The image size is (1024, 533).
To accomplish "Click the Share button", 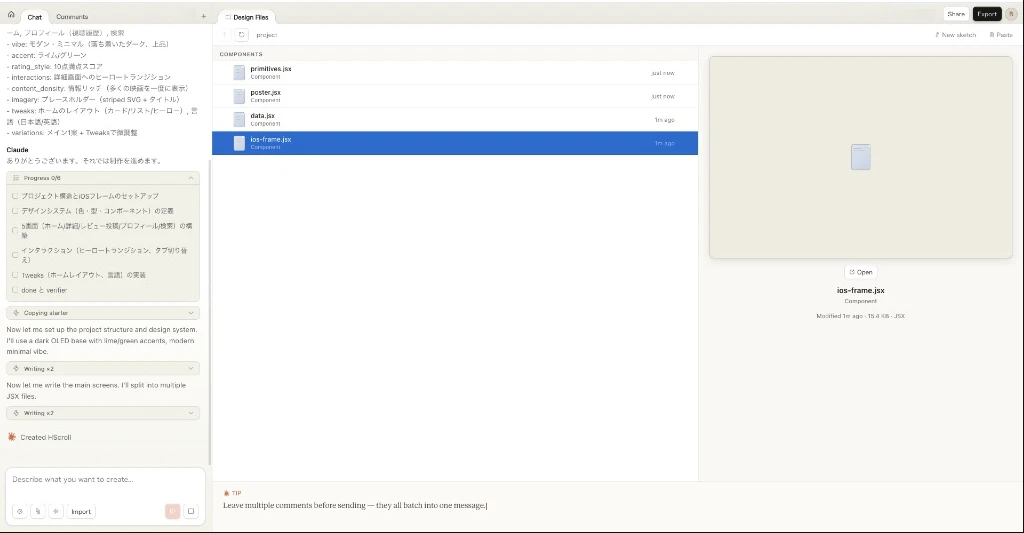I will pyautogui.click(x=956, y=14).
